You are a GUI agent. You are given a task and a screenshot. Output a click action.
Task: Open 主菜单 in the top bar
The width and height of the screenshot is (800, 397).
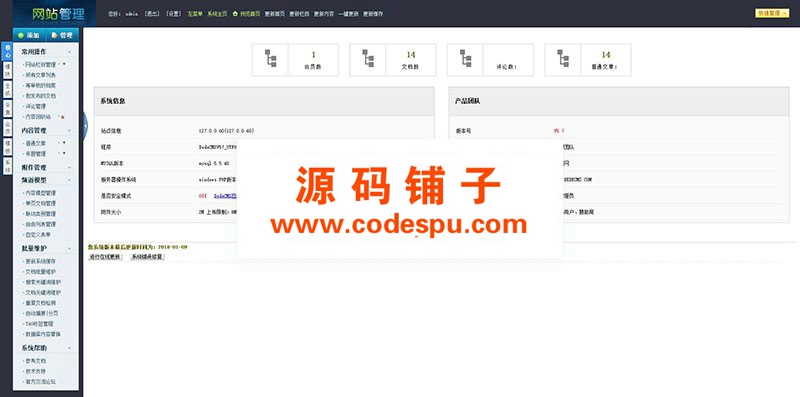(194, 14)
